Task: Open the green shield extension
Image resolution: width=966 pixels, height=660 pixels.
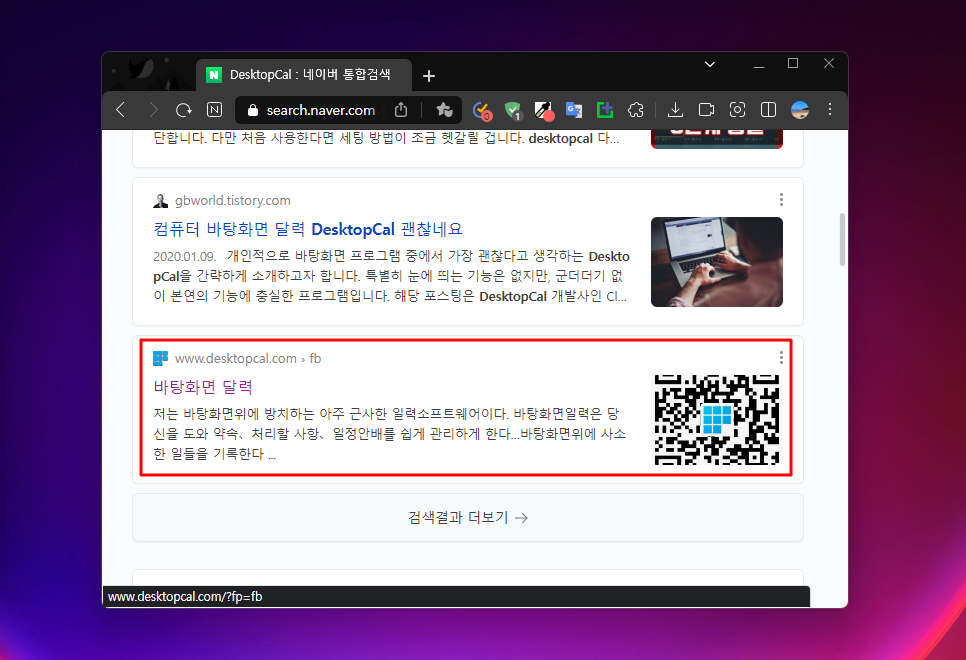Action: pos(513,111)
